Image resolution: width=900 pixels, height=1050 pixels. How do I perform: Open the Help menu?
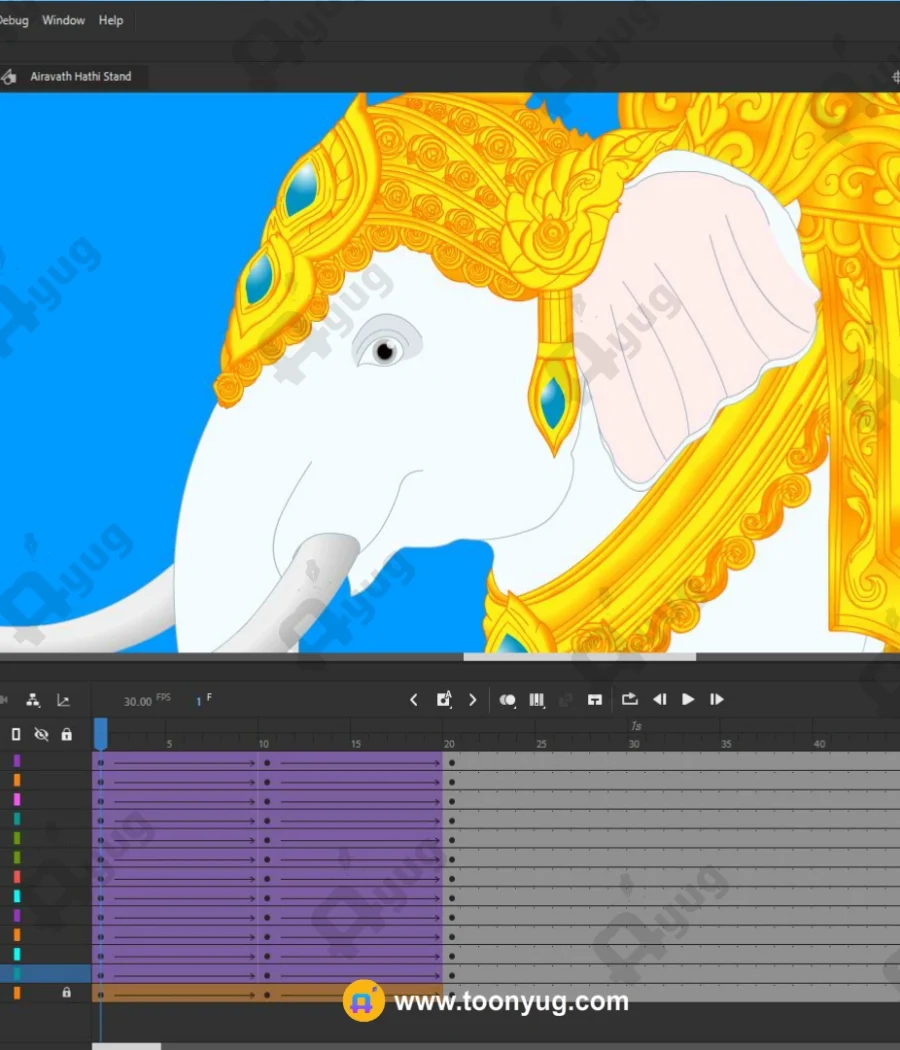click(111, 20)
